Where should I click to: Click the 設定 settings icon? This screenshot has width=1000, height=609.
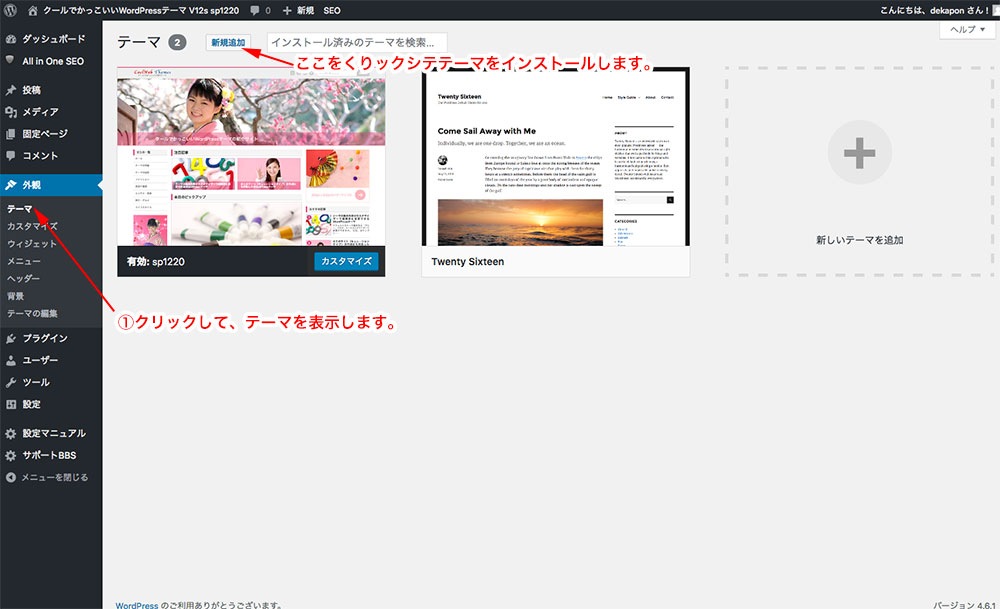coord(11,404)
